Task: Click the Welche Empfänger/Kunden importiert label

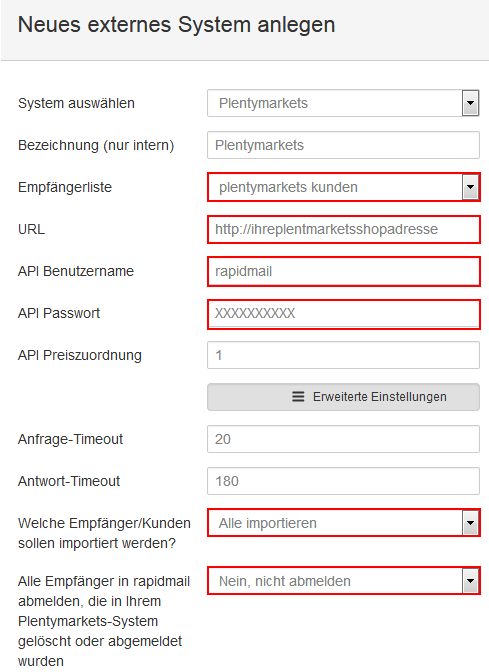Action: coord(104,533)
